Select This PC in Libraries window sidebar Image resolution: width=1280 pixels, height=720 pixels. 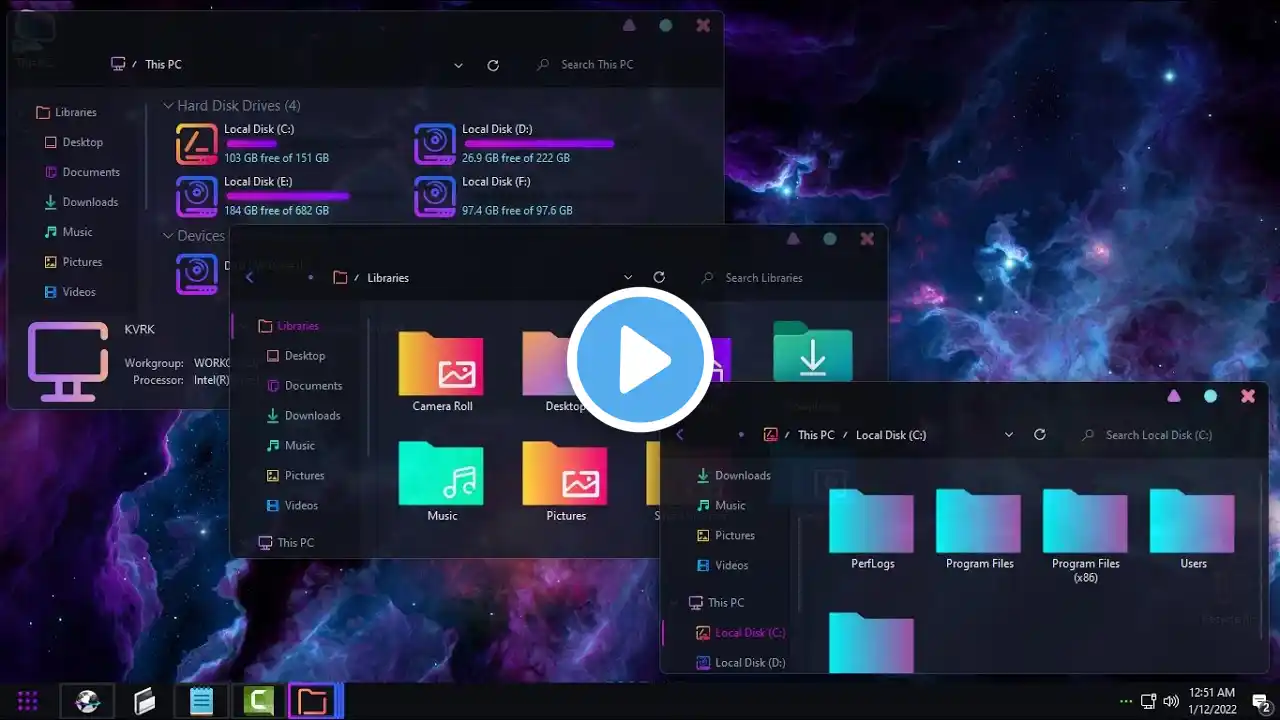pos(286,543)
